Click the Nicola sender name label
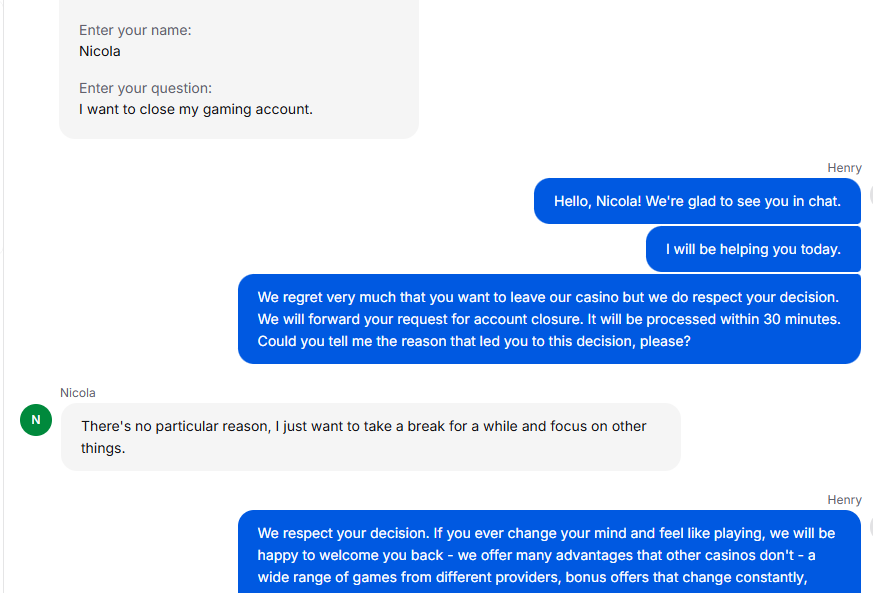The width and height of the screenshot is (873, 593). (x=78, y=393)
